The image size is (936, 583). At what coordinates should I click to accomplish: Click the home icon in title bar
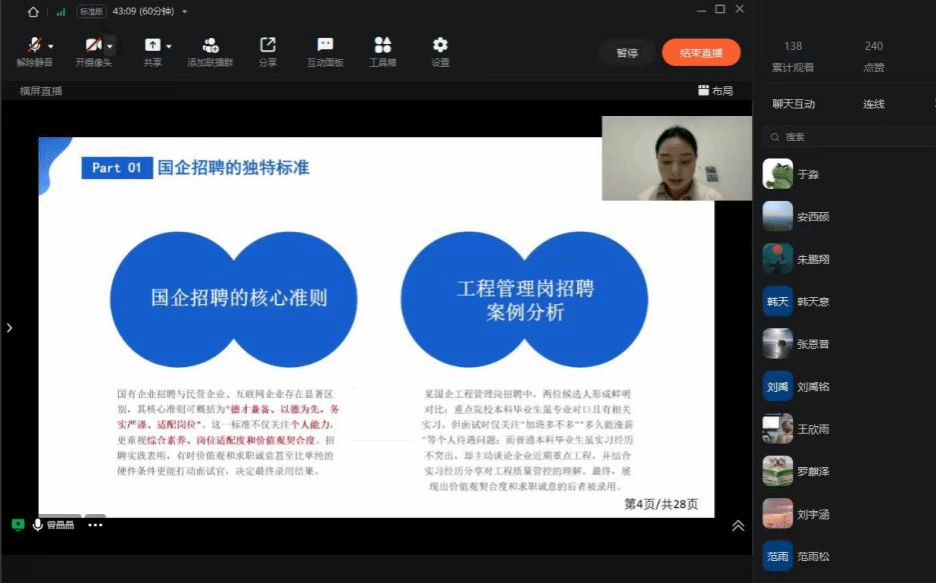(34, 11)
